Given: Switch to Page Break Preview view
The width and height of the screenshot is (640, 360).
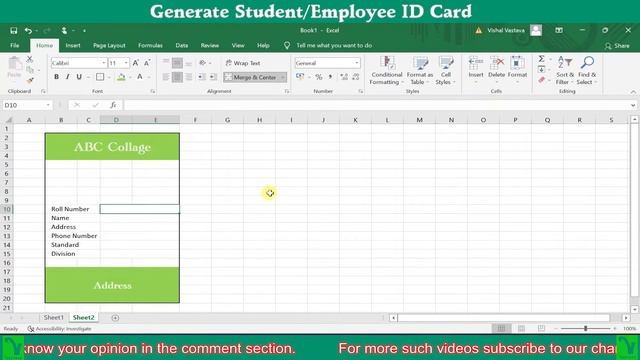Looking at the screenshot, I should pyautogui.click(x=541, y=329).
